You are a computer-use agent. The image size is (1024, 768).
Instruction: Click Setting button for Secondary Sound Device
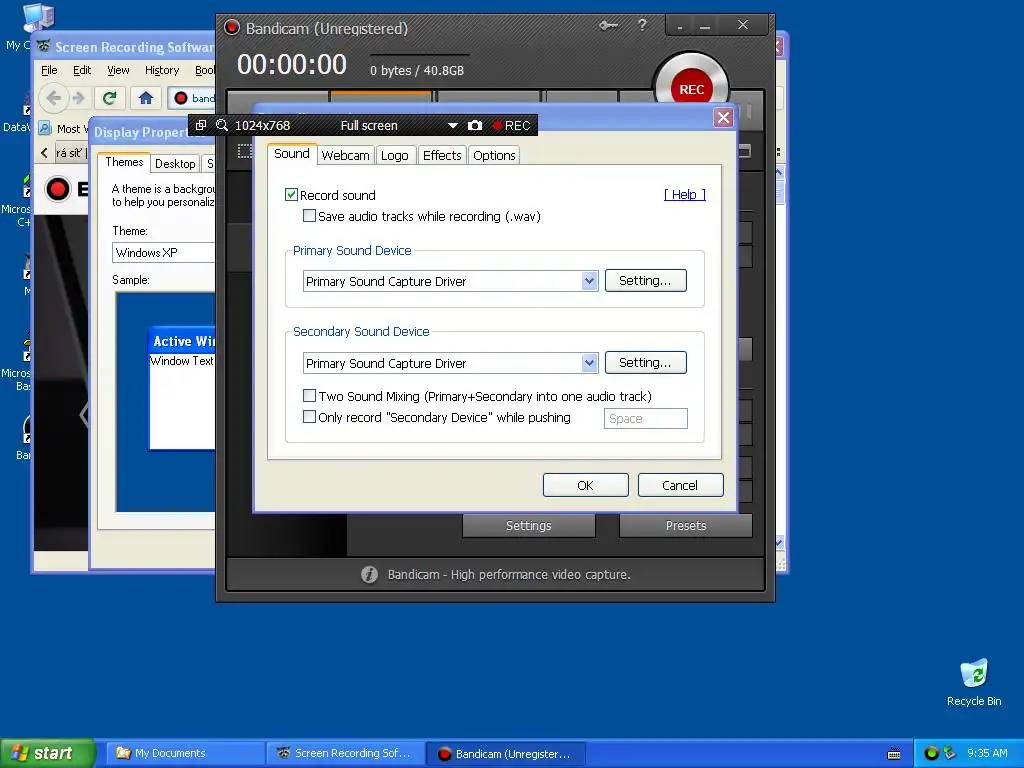coord(645,362)
